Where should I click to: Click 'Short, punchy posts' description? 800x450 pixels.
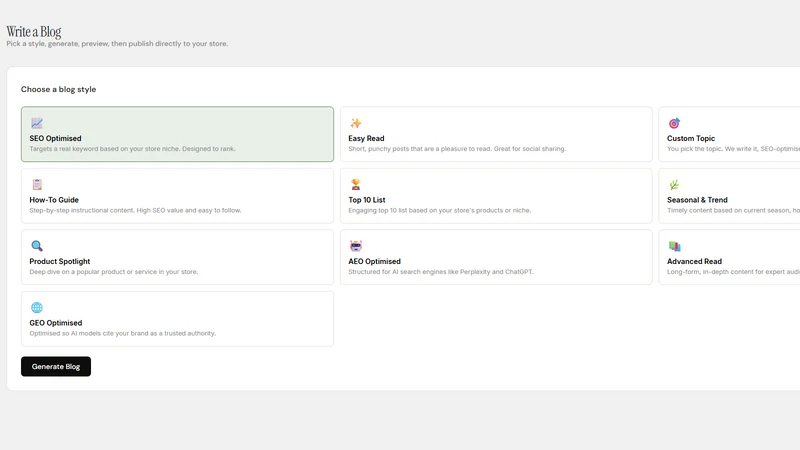coord(457,149)
